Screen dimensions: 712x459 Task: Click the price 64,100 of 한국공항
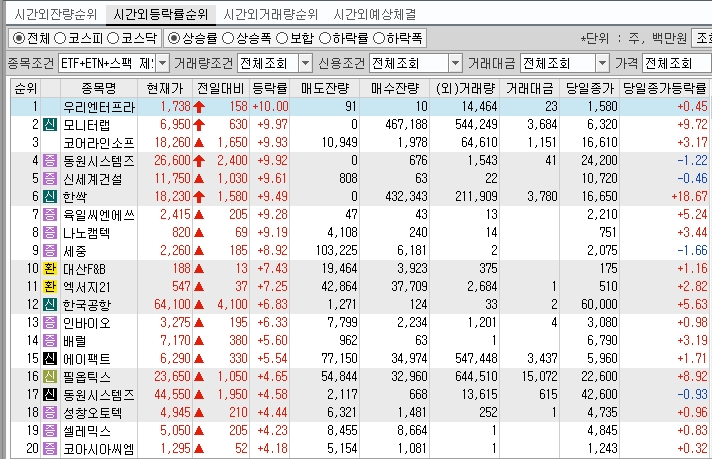[173, 305]
